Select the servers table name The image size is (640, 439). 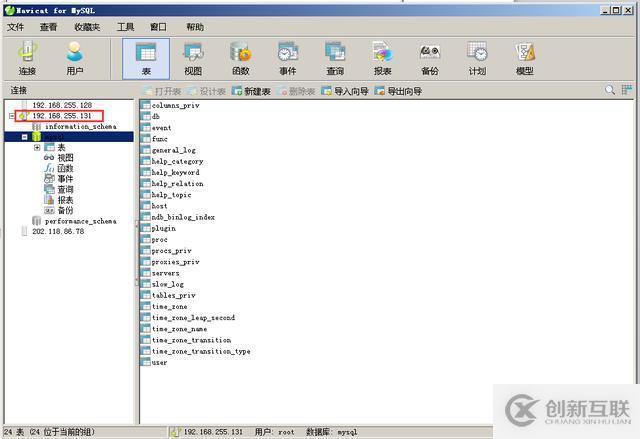(x=165, y=273)
